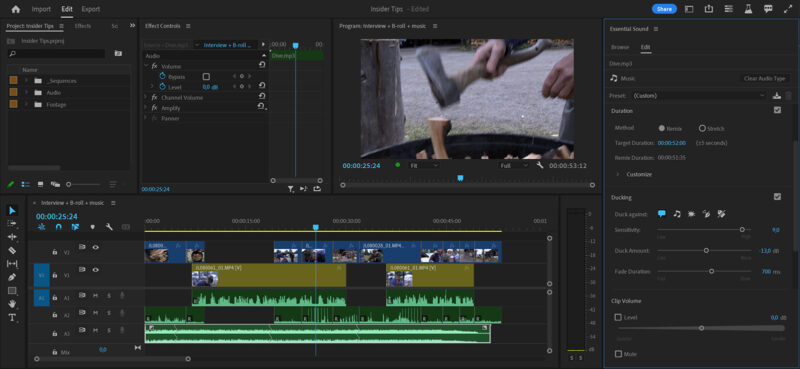Open the Essential Sound panel menu
Viewport: 800px width, 369px height.
(656, 29)
